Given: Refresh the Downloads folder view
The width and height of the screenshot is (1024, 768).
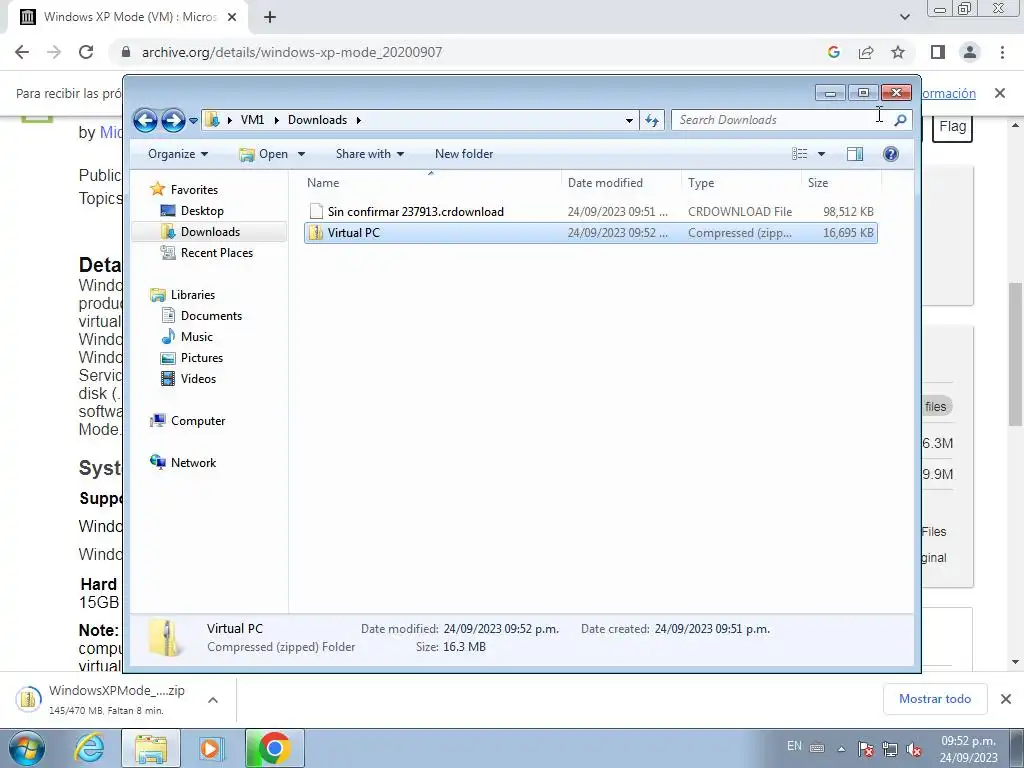Looking at the screenshot, I should coord(652,120).
